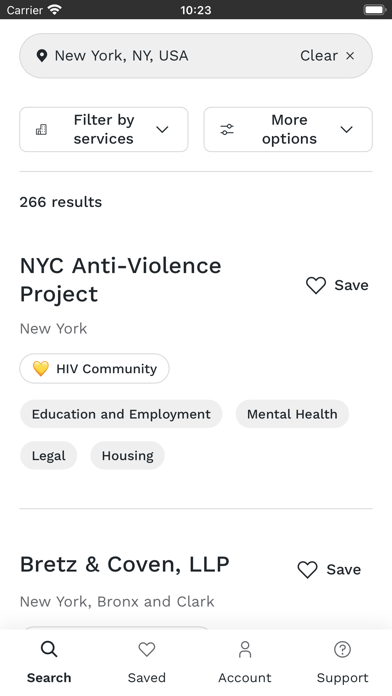Screen dimensions: 392x696
Task: Tap the building icon in Filter by services
Action: click(41, 130)
